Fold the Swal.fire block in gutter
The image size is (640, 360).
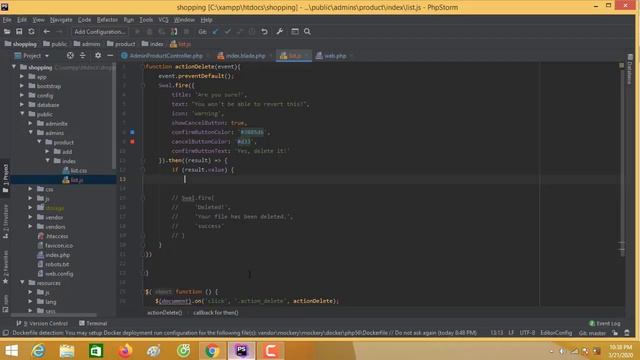pos(143,85)
